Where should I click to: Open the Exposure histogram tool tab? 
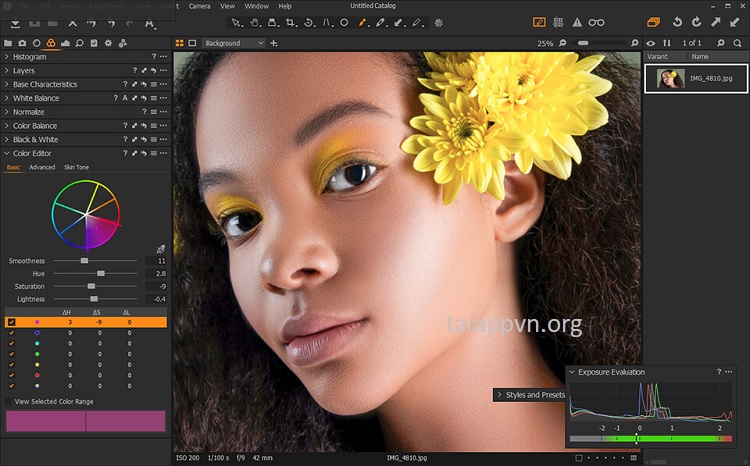[x=65, y=43]
